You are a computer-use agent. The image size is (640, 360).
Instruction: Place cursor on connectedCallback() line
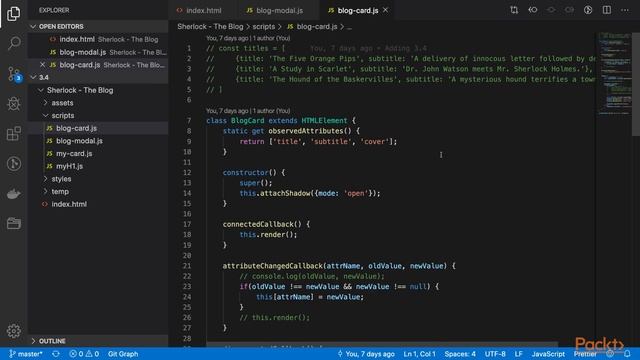tap(266, 224)
